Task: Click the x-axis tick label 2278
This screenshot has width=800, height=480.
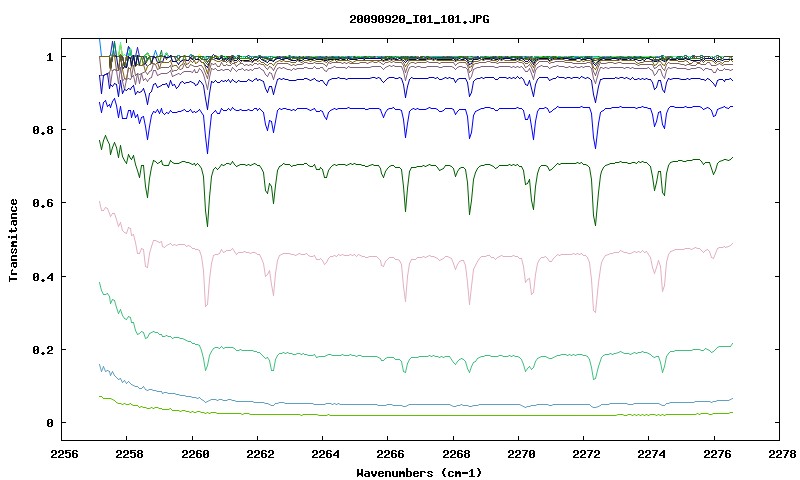Action: 782,454
